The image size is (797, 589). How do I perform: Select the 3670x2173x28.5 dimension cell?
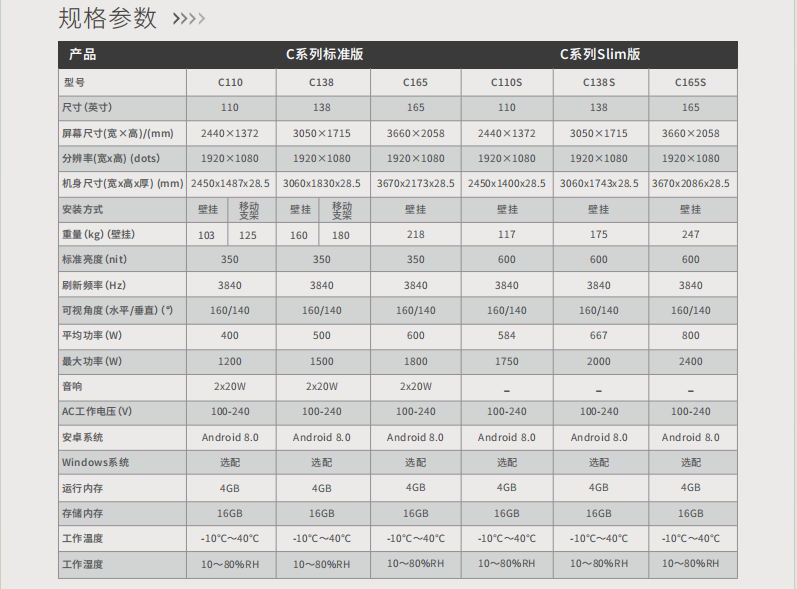[x=416, y=183]
